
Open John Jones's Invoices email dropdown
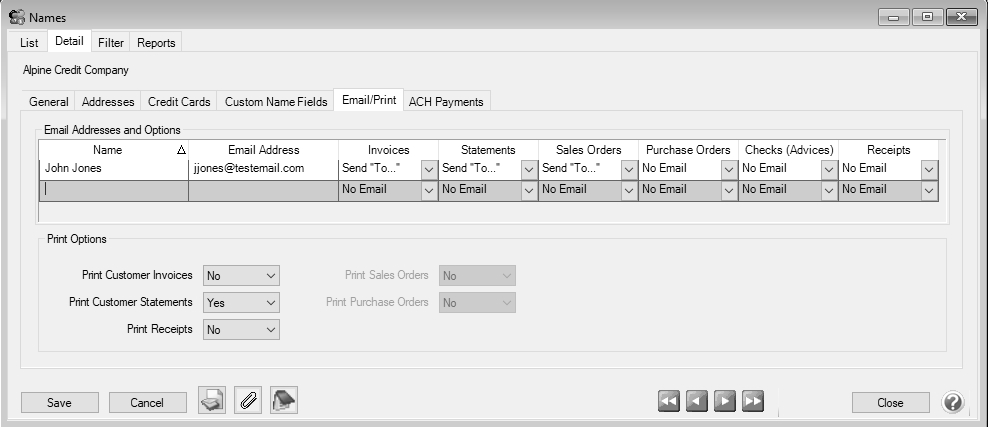pos(429,169)
